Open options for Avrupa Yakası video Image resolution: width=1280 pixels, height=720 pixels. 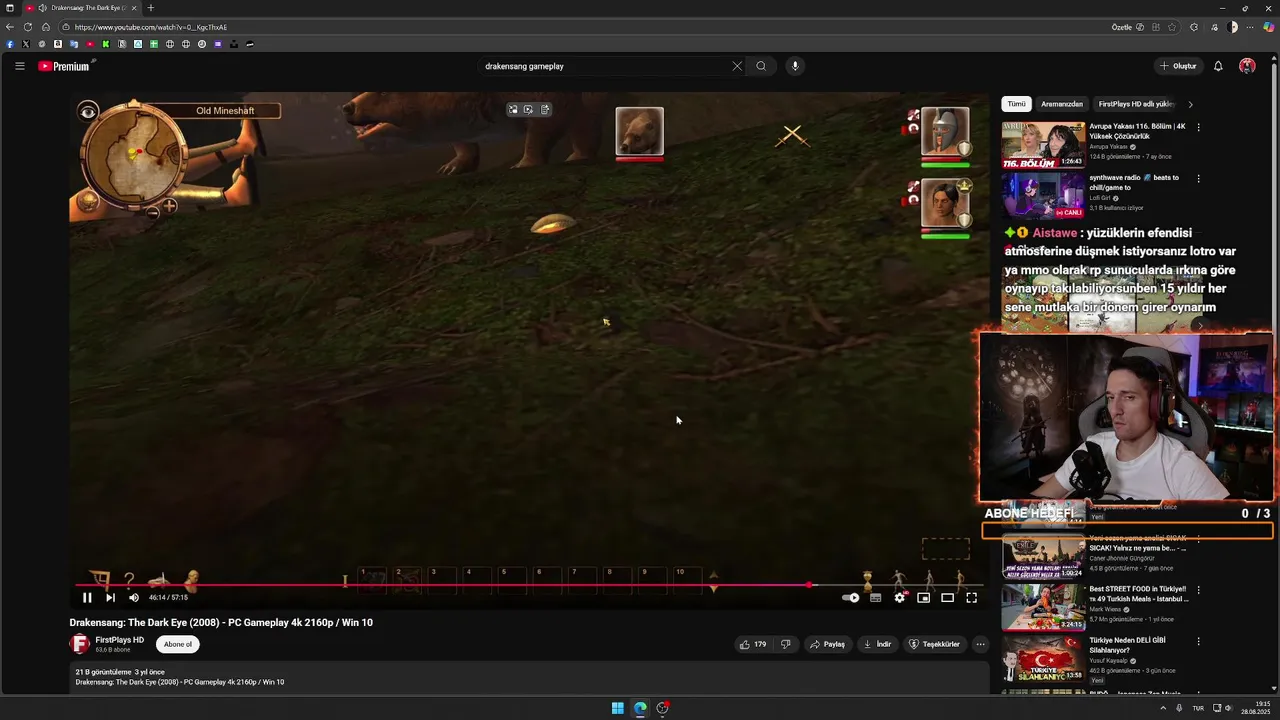coord(1198,127)
